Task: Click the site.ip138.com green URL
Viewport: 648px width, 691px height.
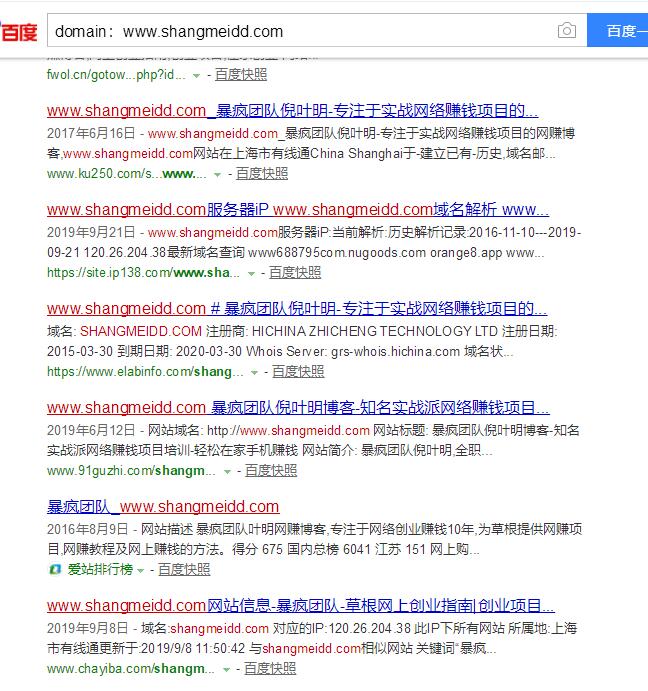Action: [x=143, y=273]
